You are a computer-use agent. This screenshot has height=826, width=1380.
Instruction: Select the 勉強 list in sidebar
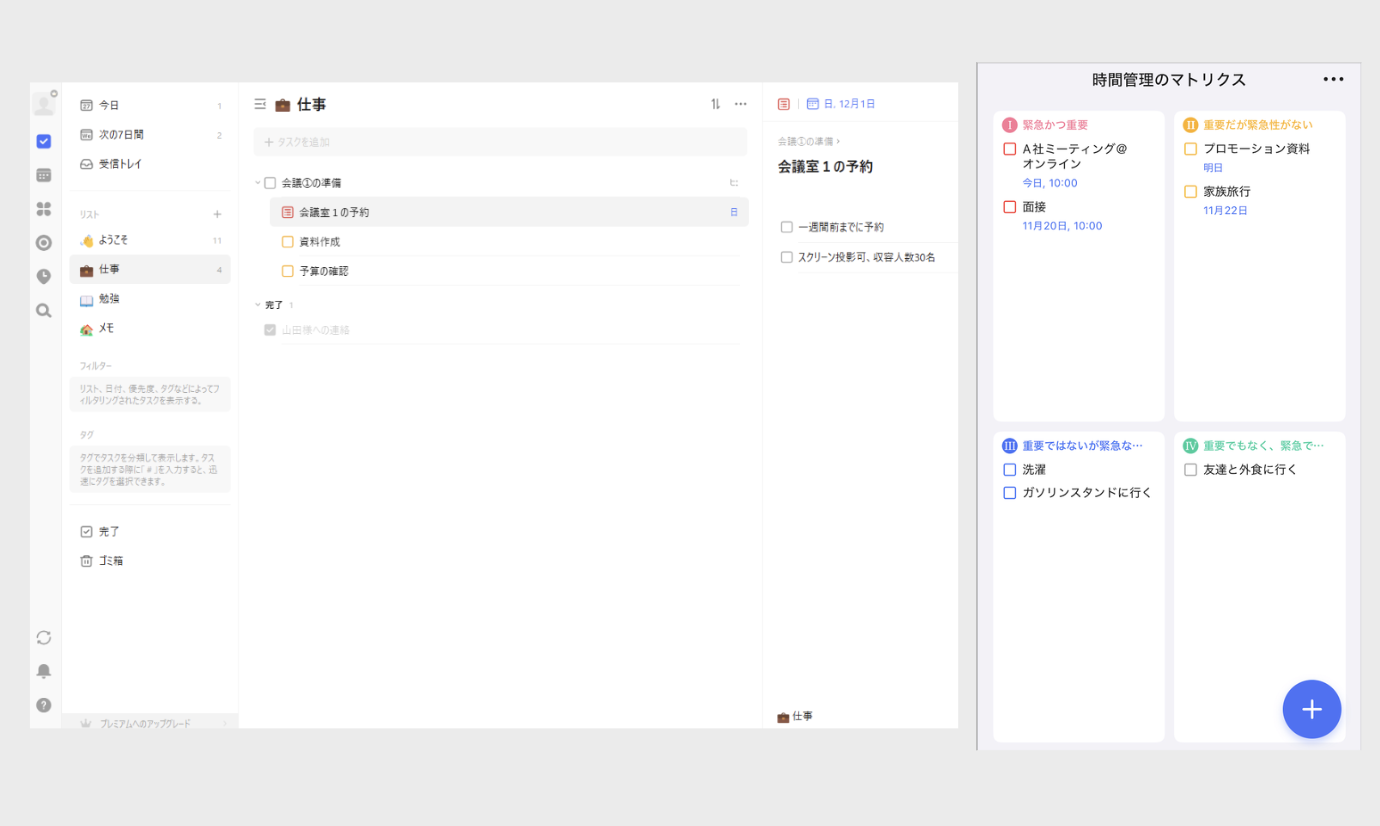(x=109, y=299)
